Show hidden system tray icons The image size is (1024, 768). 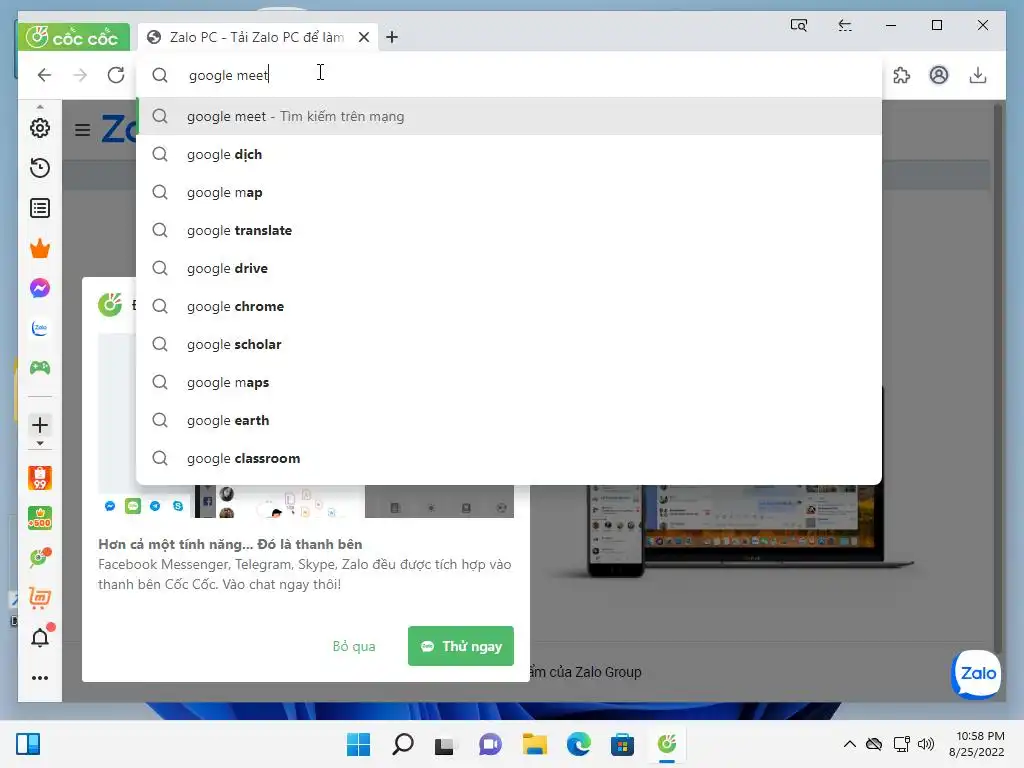pyautogui.click(x=850, y=744)
